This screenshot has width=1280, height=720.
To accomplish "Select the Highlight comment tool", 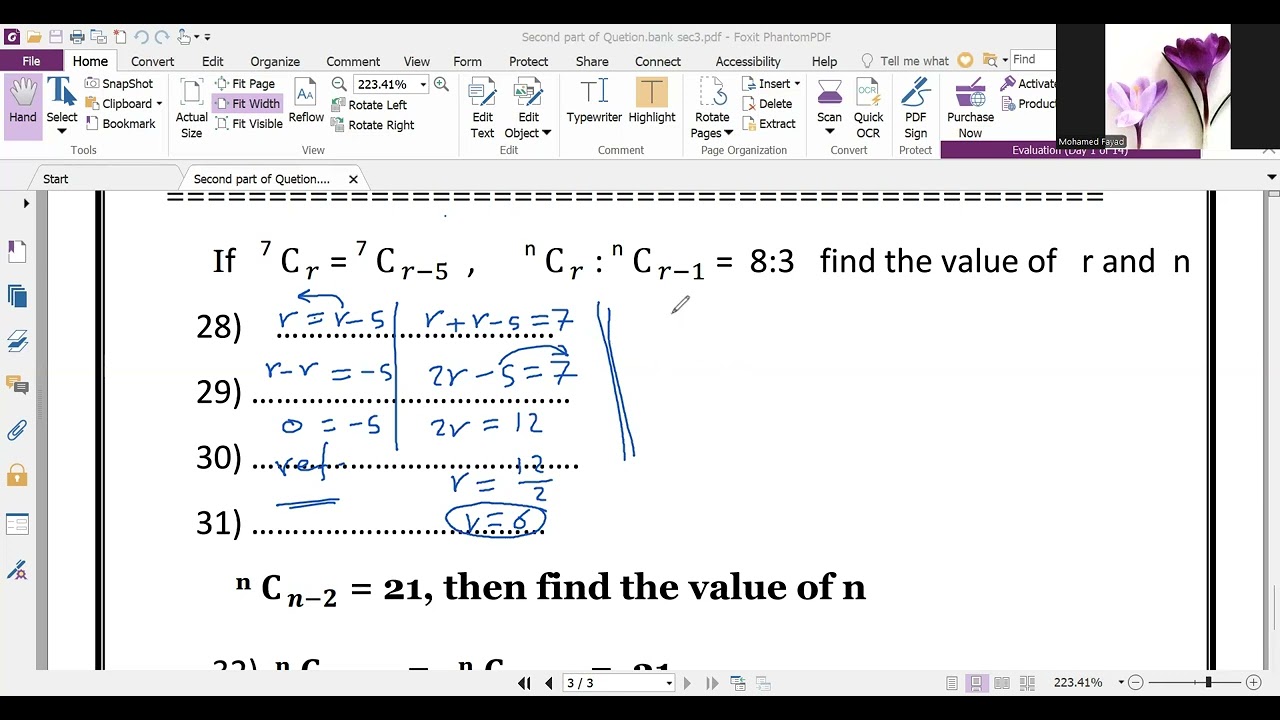I will click(652, 102).
